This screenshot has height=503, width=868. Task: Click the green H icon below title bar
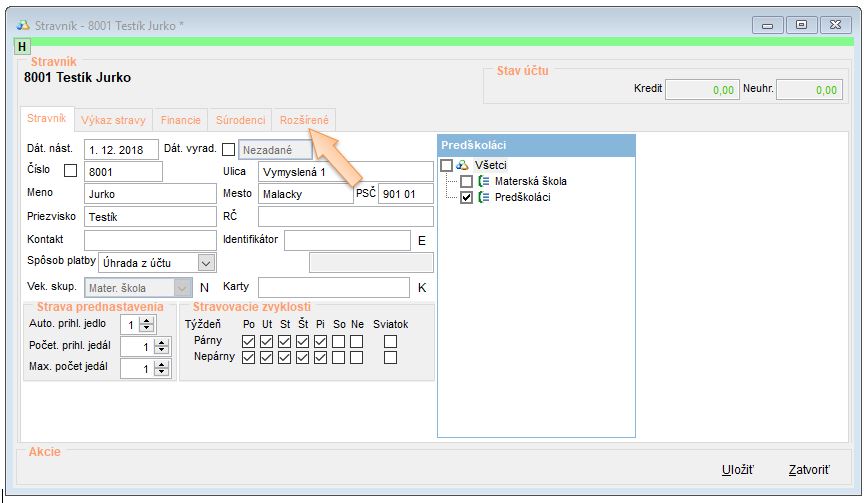coord(22,47)
